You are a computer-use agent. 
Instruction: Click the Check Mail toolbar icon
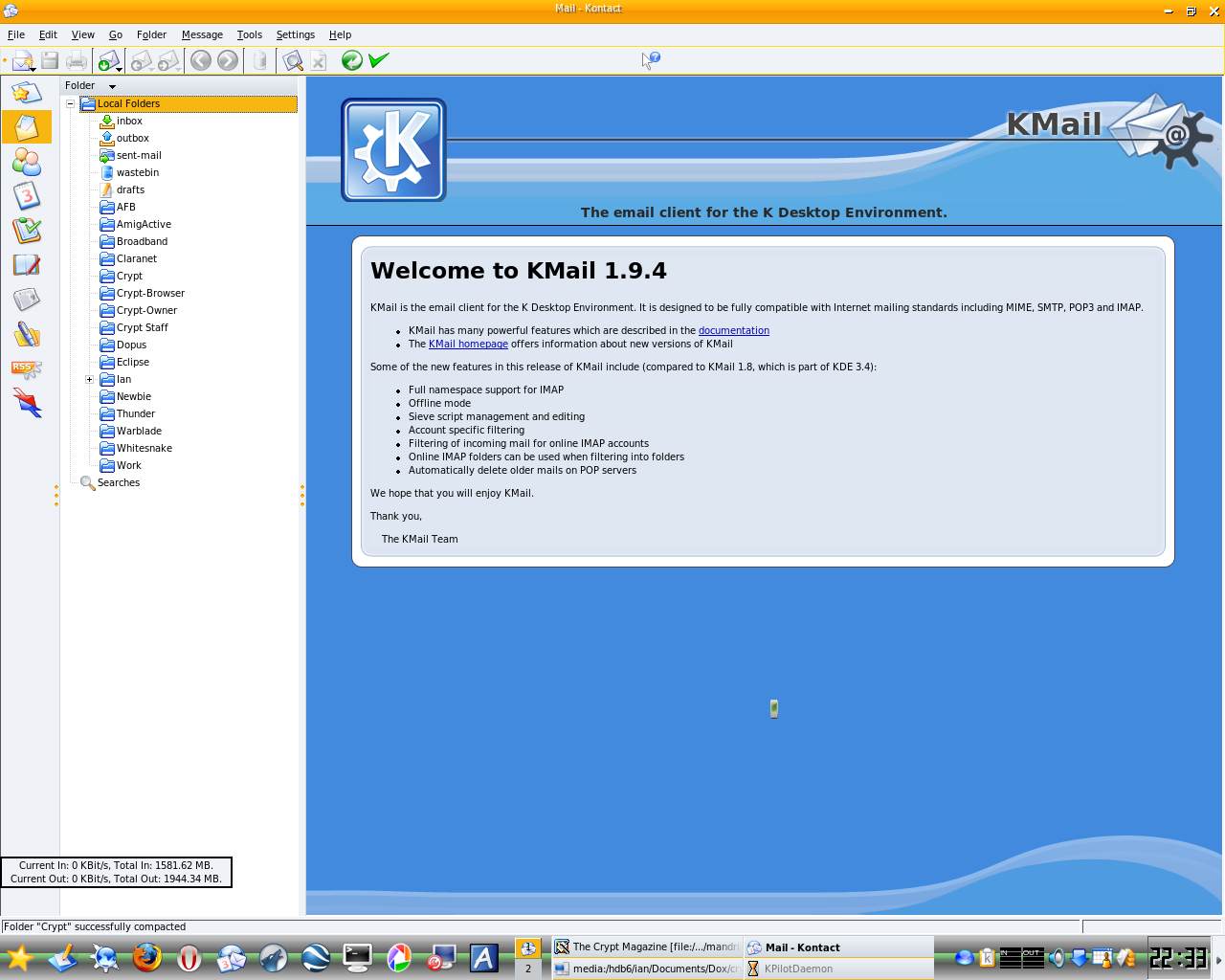tap(107, 61)
